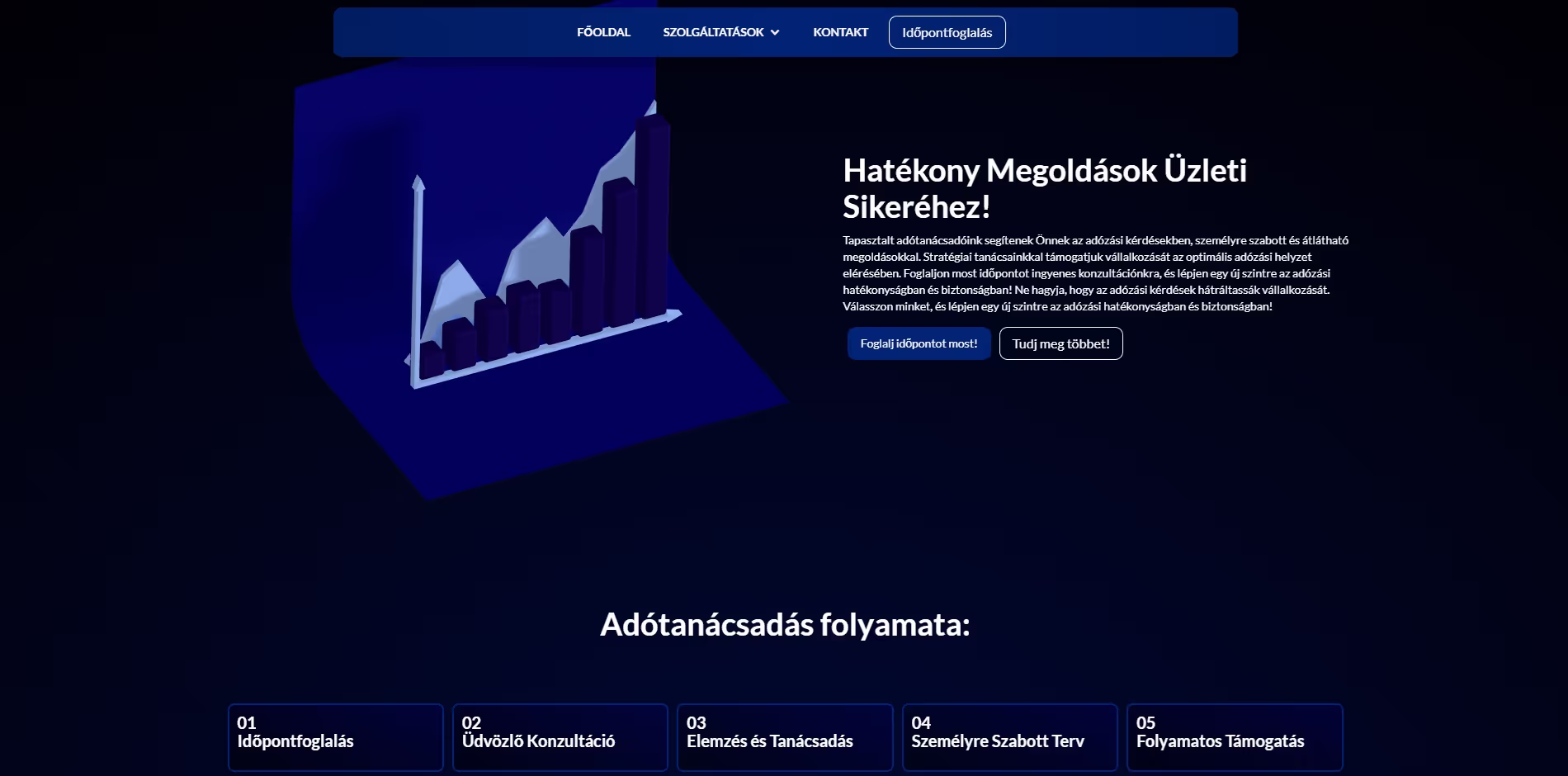Select the '03 Elemzés és Tanácsadás' card
Image resolution: width=1568 pixels, height=776 pixels.
click(785, 737)
